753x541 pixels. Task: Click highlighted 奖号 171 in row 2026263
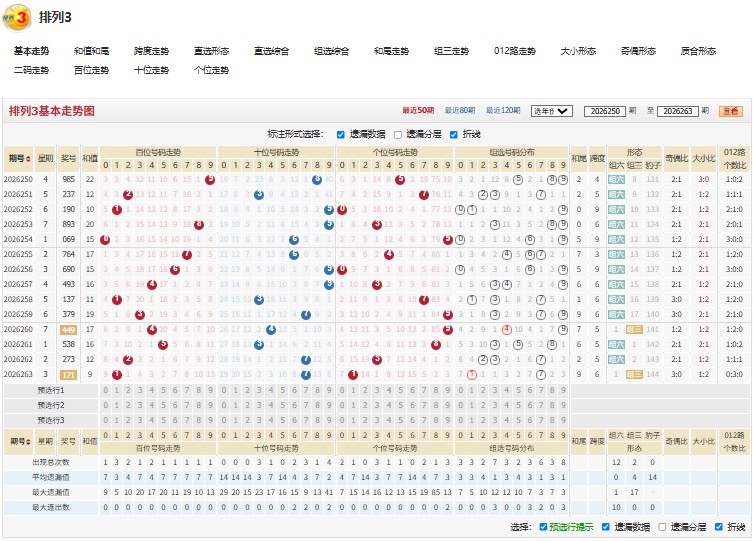68,375
